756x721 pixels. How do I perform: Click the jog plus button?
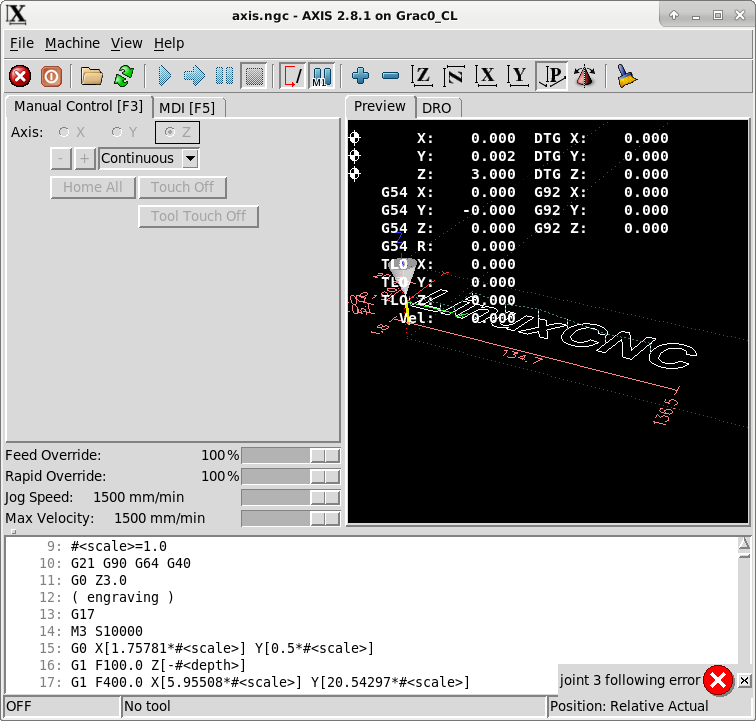84,158
